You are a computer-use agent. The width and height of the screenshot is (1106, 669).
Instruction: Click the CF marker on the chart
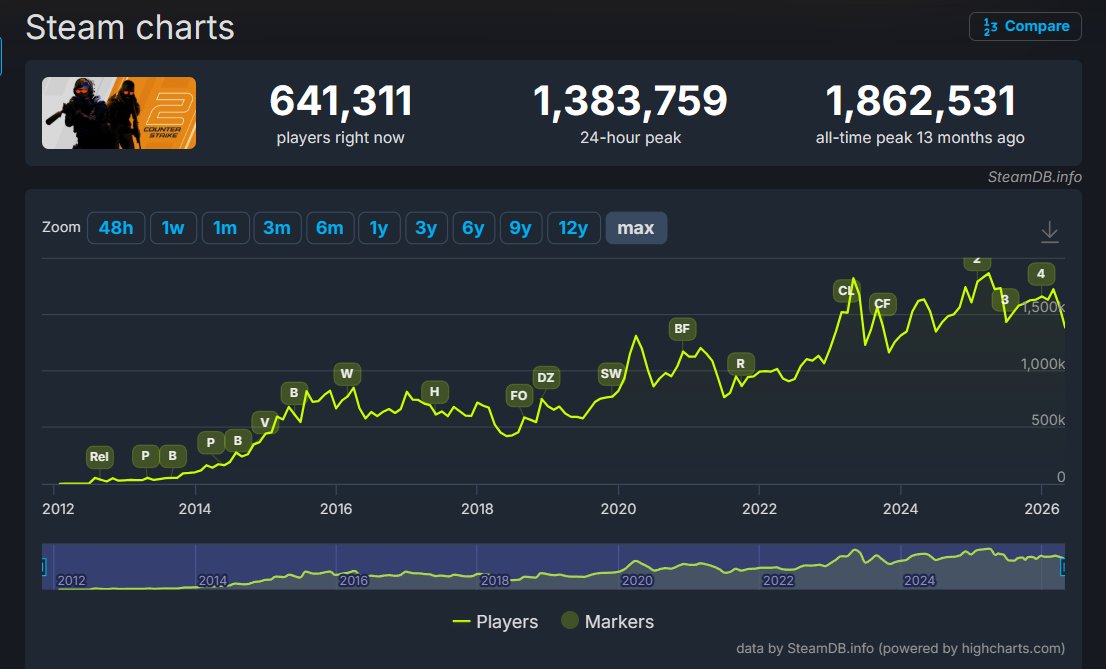882,304
